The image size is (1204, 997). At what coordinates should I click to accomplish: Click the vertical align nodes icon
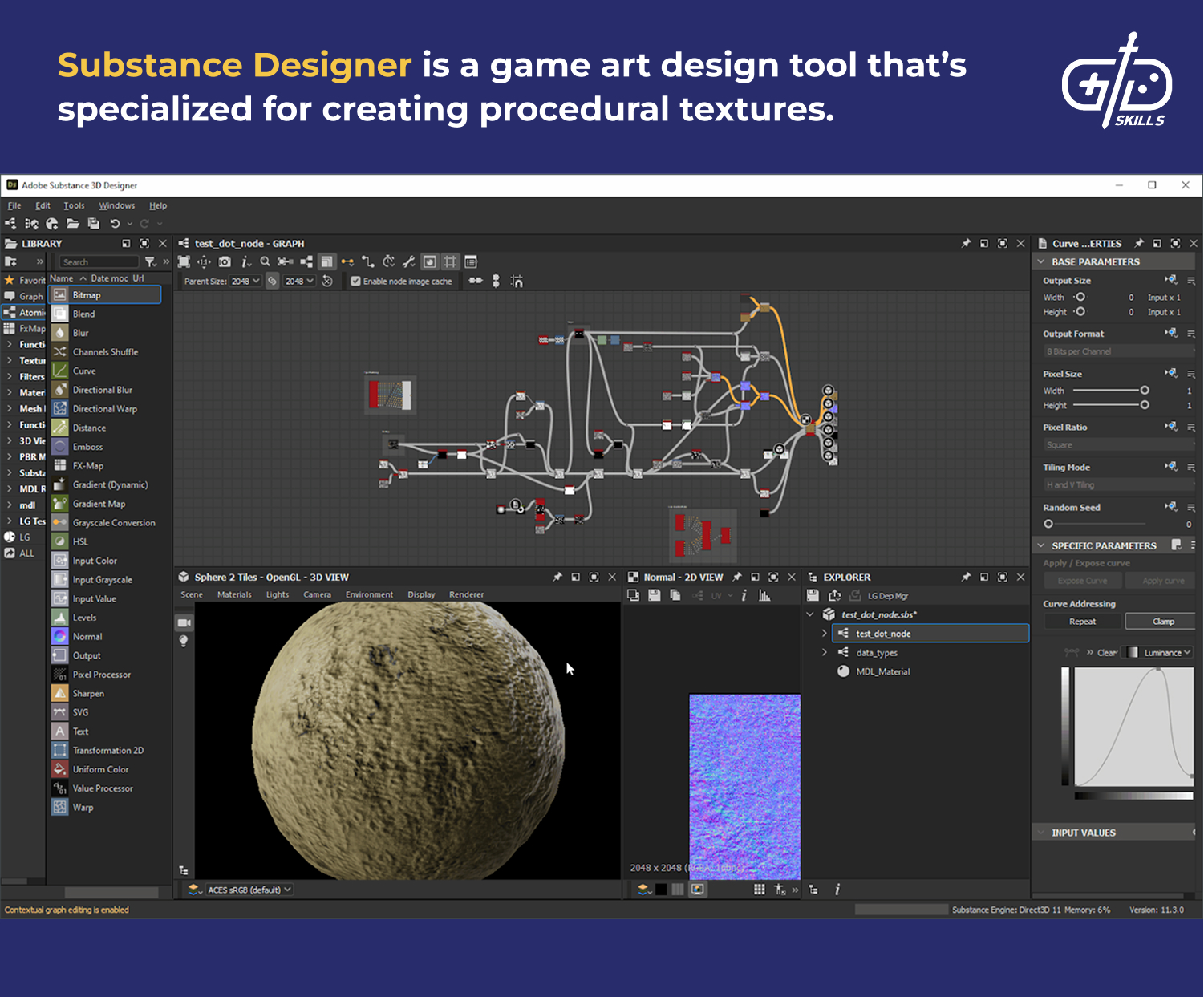click(x=496, y=281)
